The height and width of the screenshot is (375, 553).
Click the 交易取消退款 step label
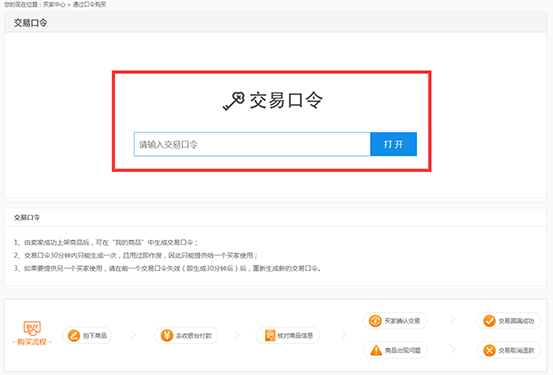(x=516, y=350)
